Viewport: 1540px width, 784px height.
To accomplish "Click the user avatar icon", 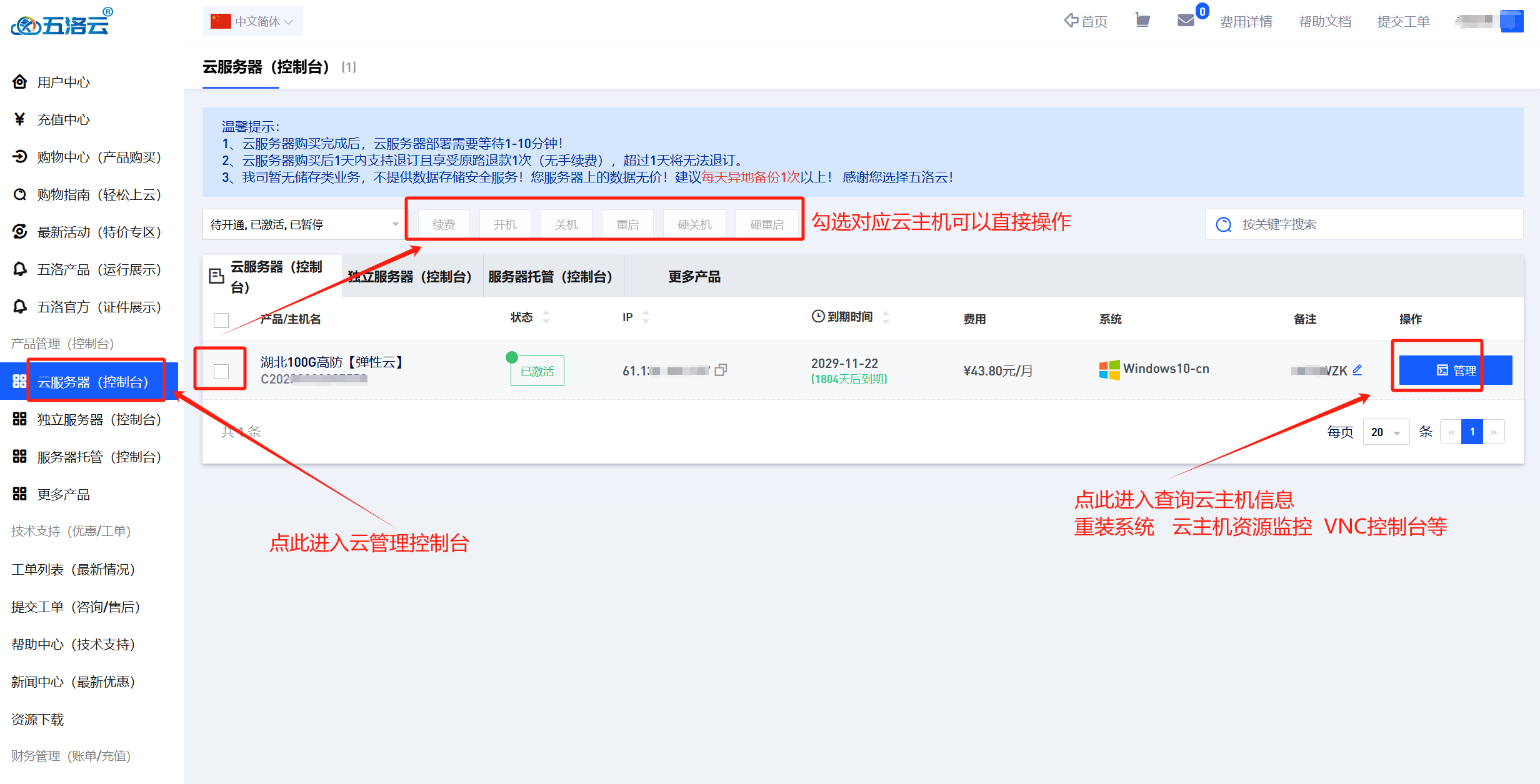I will (x=1511, y=21).
